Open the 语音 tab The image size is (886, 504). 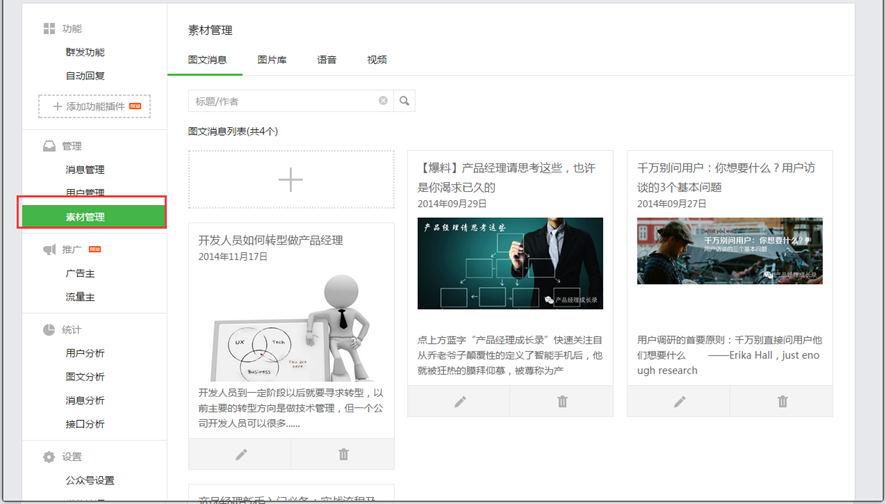tap(327, 59)
